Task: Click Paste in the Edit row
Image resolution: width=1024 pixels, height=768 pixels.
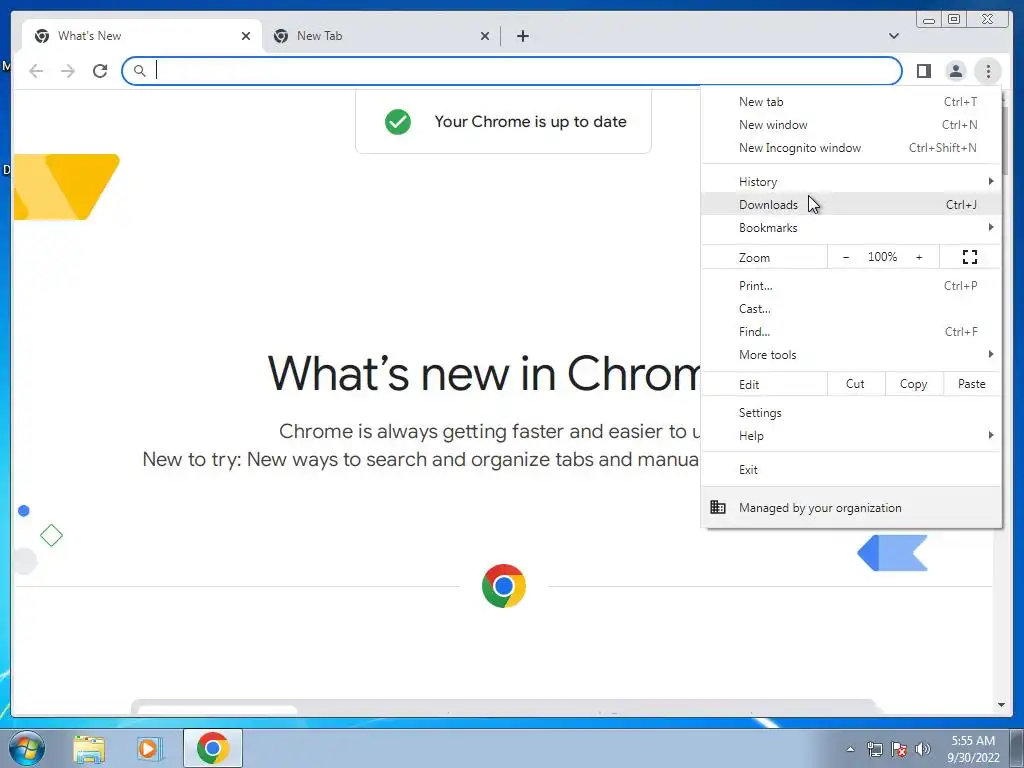Action: tap(972, 384)
